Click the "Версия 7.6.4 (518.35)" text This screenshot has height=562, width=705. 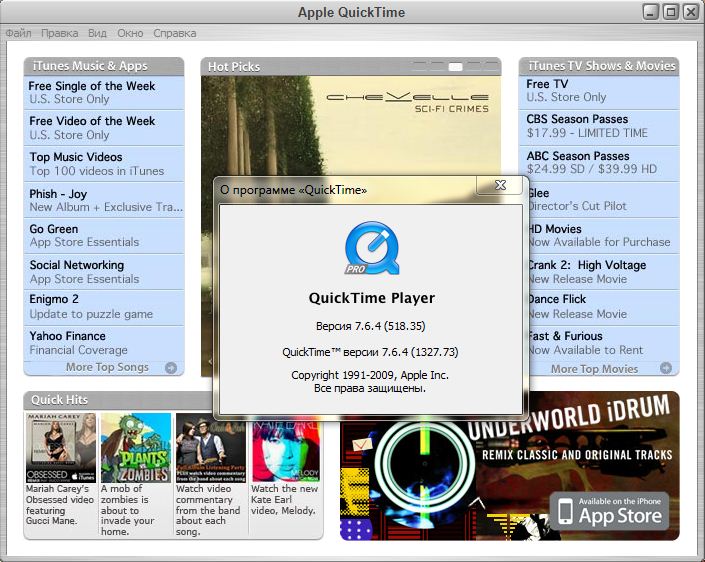370,326
